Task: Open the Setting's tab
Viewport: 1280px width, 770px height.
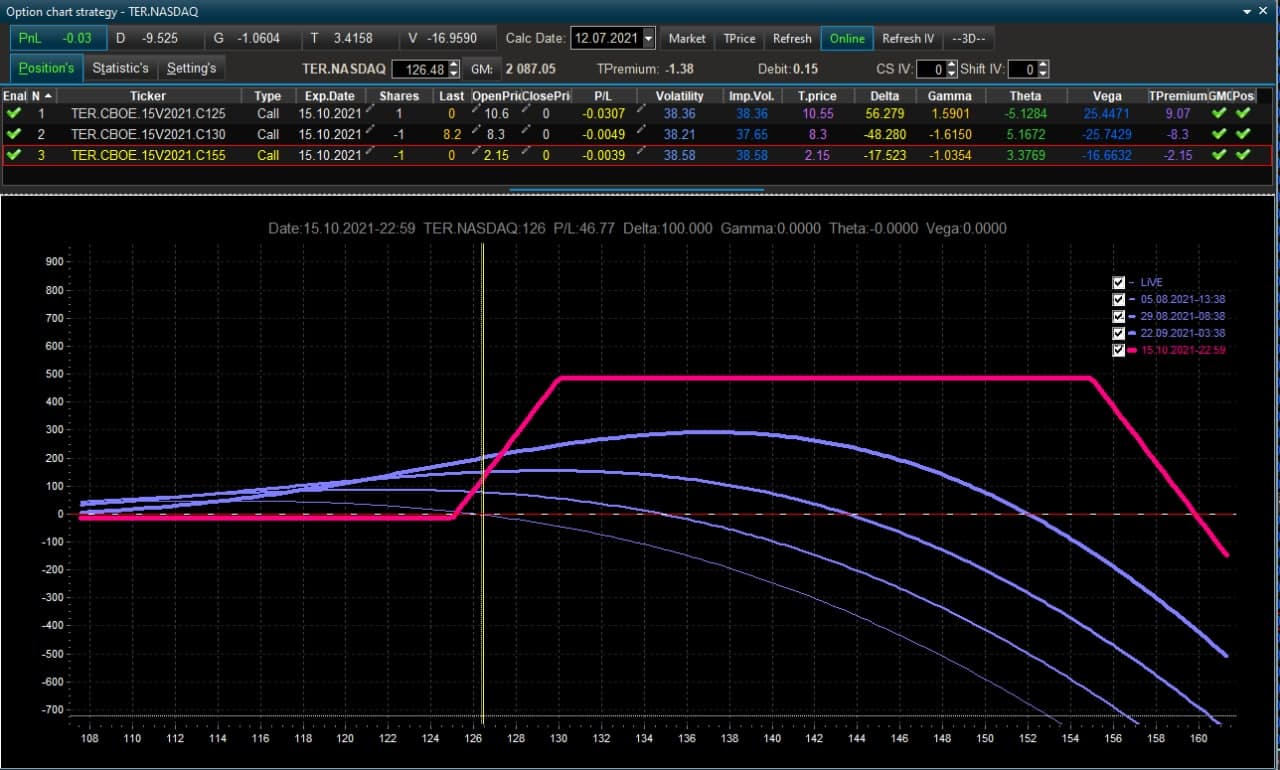Action: pyautogui.click(x=191, y=68)
